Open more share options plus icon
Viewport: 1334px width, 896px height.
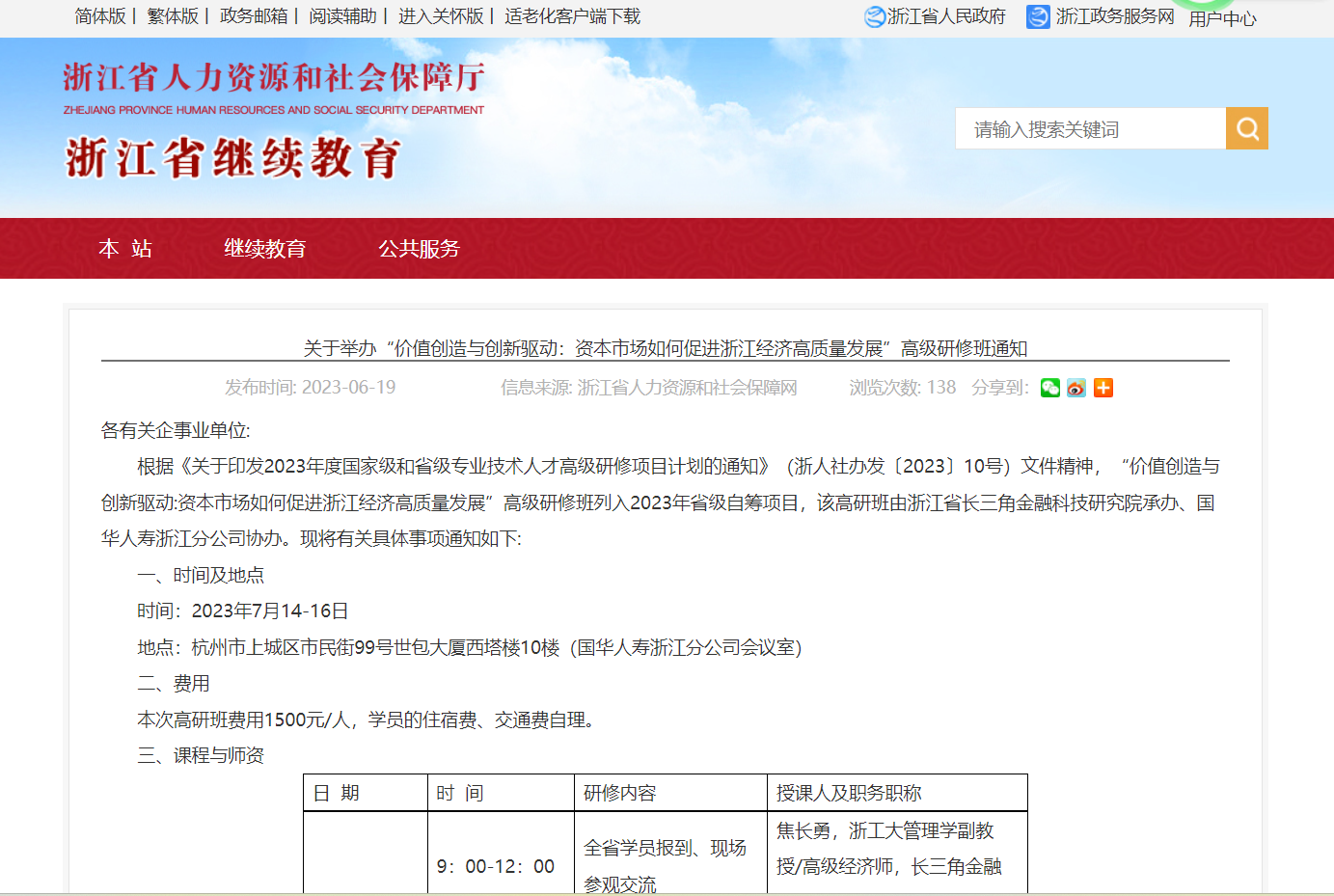(1103, 388)
